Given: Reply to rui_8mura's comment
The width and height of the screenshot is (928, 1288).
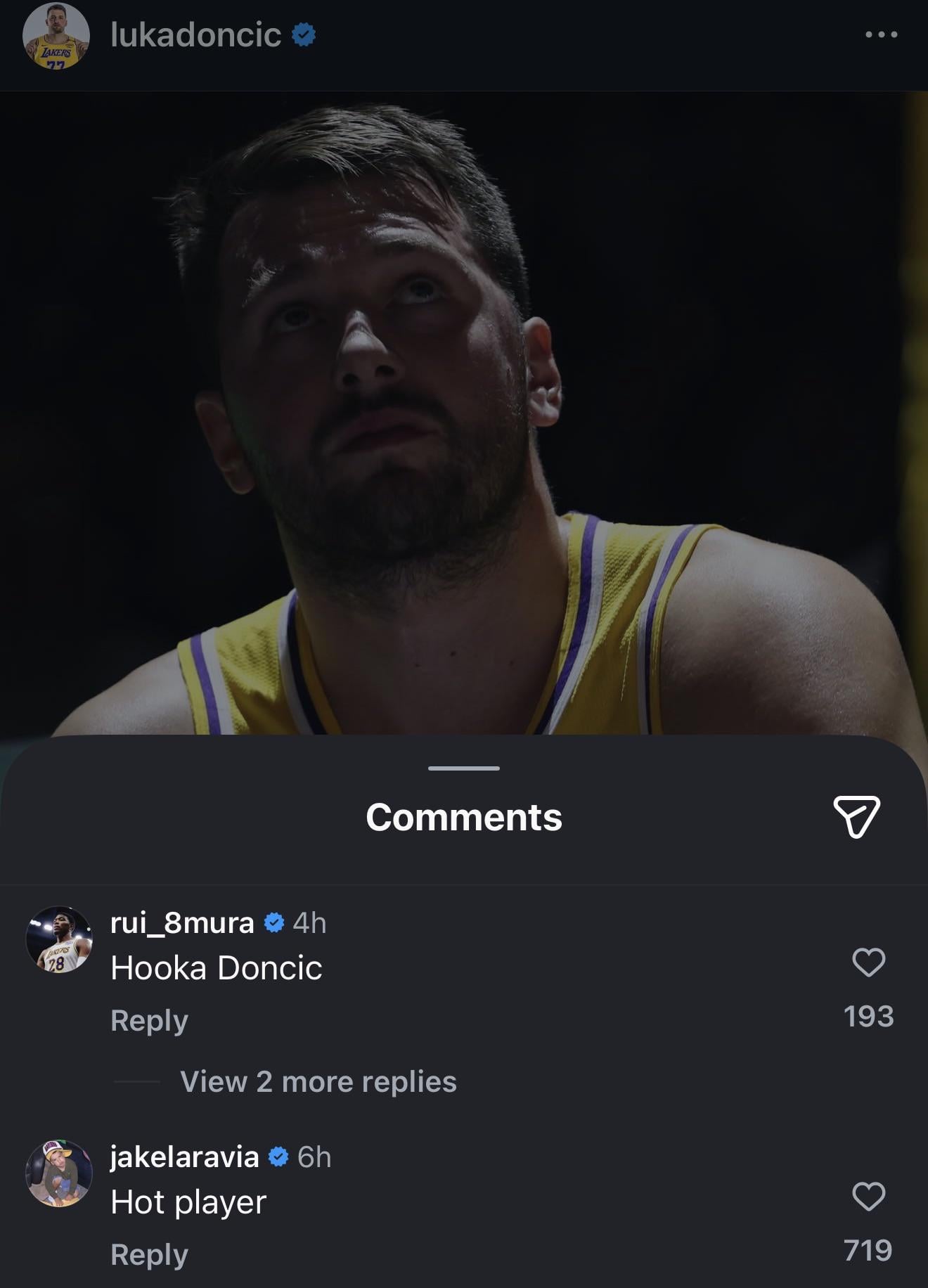Looking at the screenshot, I should coord(149,1020).
